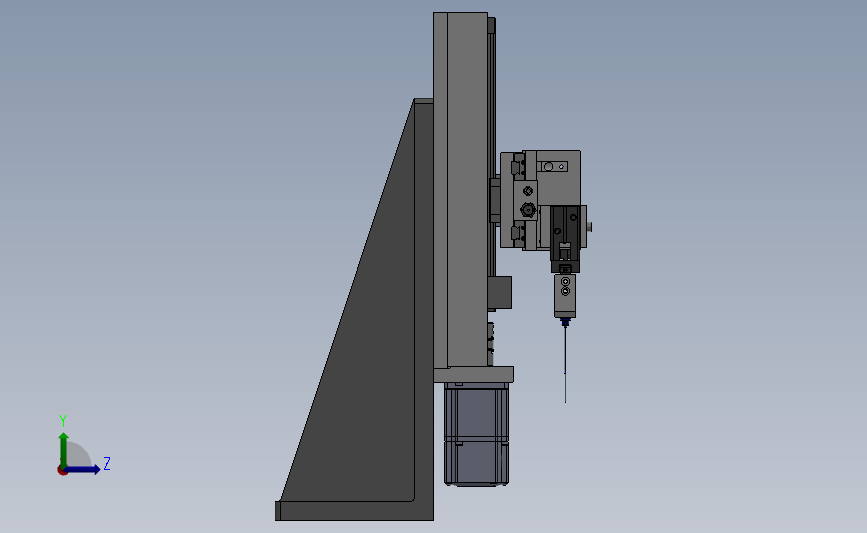Select the tall vertical column plate
Viewport: 867px width, 533px height.
460,190
